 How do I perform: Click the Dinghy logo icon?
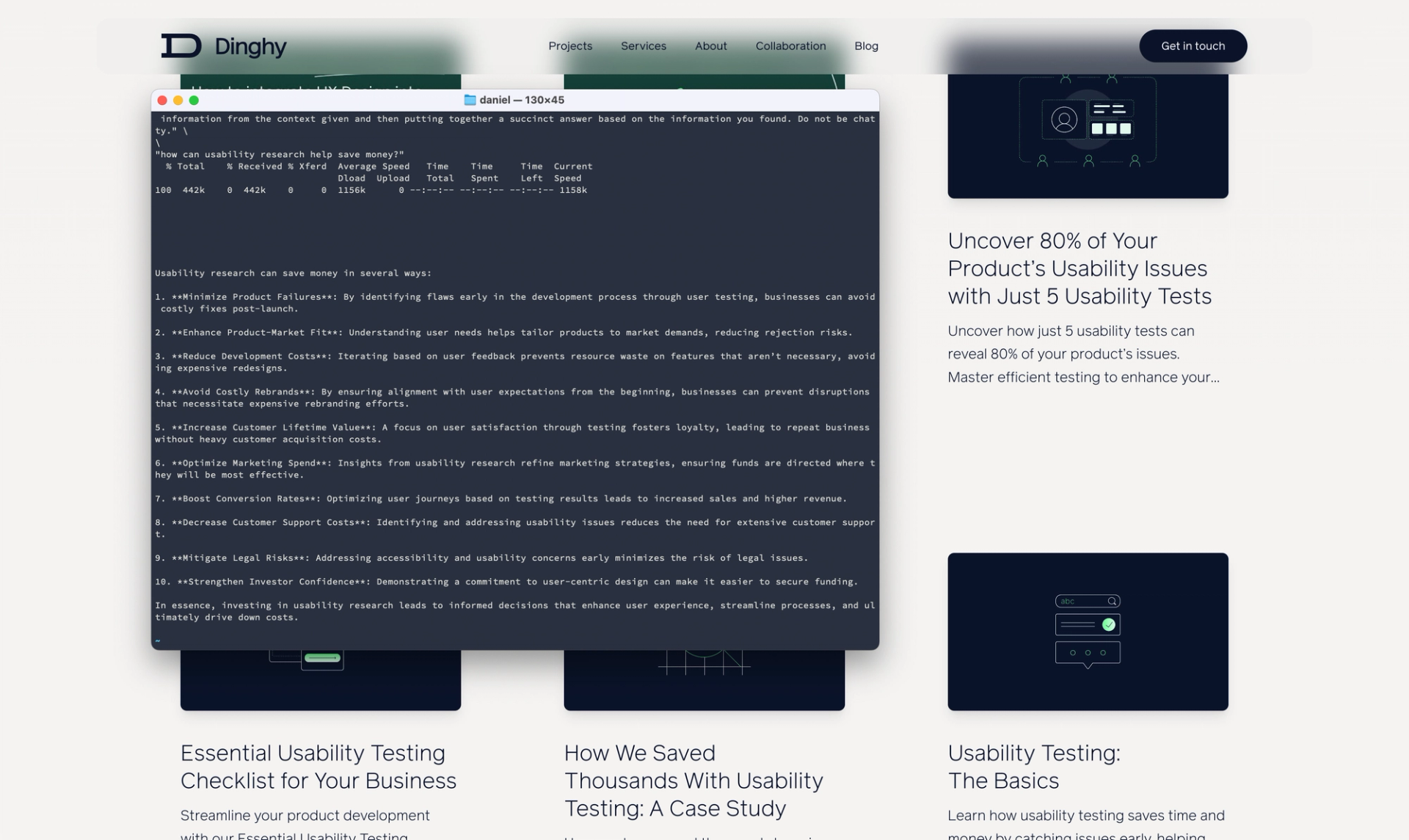click(181, 45)
